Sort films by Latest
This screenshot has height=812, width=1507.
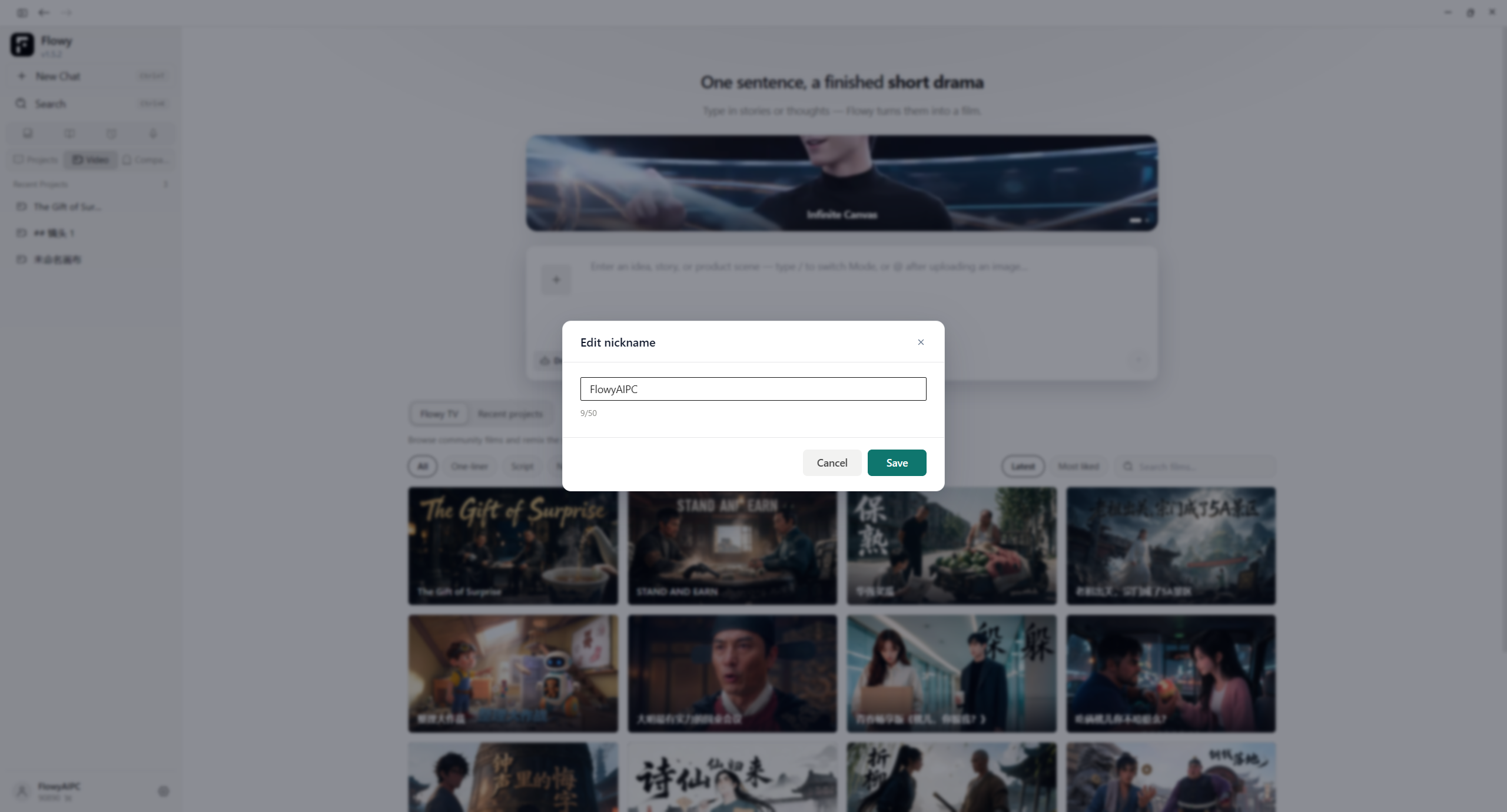pyautogui.click(x=1023, y=466)
